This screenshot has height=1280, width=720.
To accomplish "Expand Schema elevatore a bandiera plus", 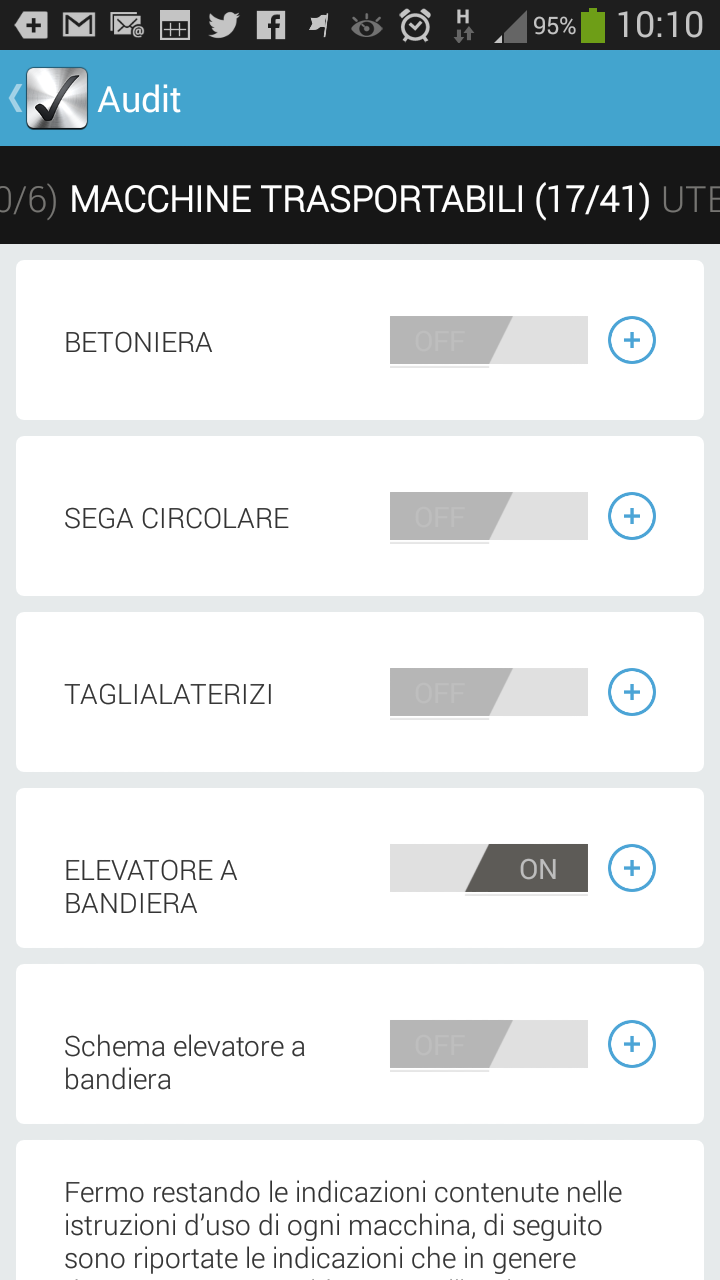I will pyautogui.click(x=632, y=1045).
